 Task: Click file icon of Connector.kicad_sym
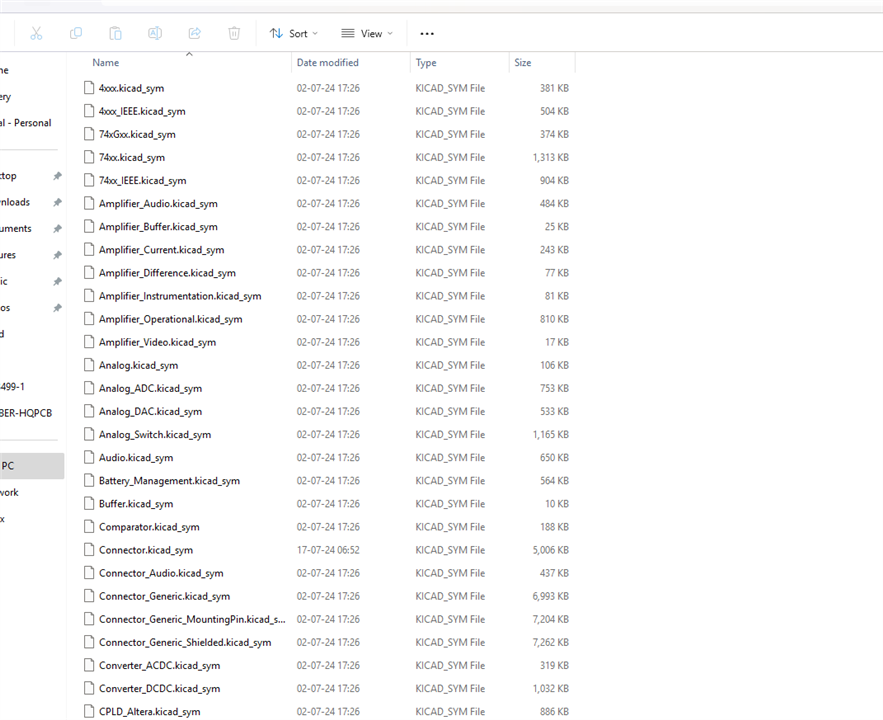(88, 550)
